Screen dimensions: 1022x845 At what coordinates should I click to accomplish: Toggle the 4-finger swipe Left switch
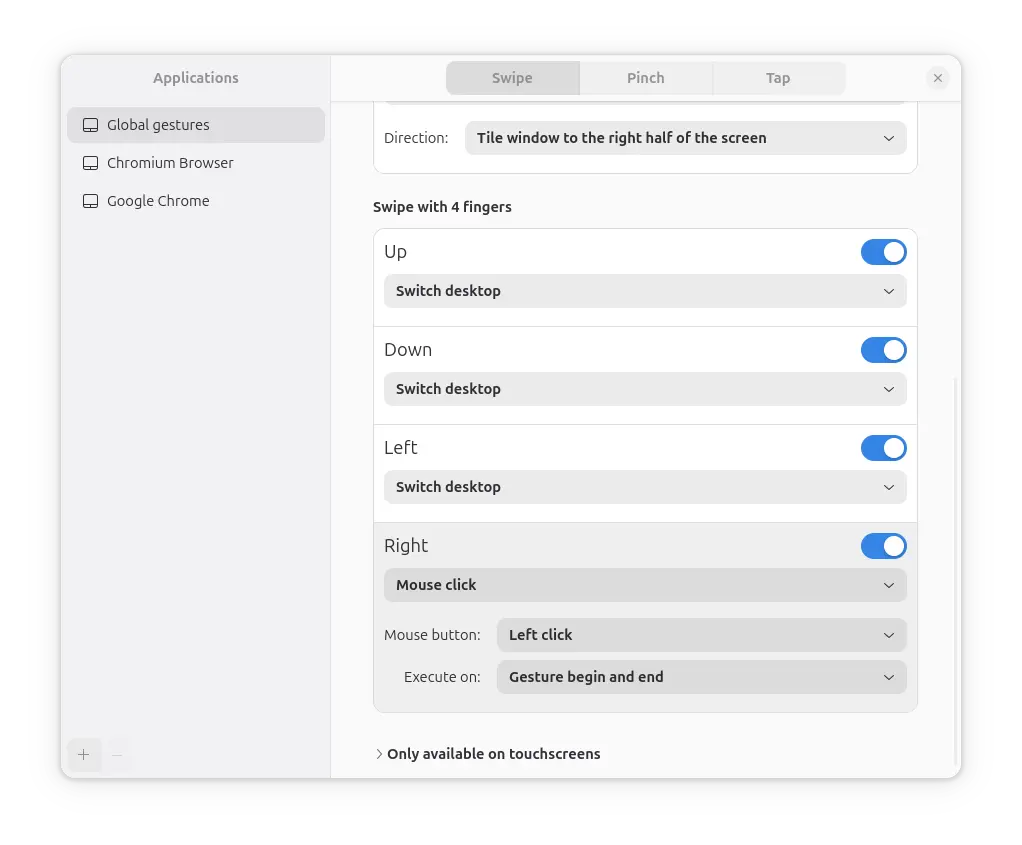[x=883, y=448]
